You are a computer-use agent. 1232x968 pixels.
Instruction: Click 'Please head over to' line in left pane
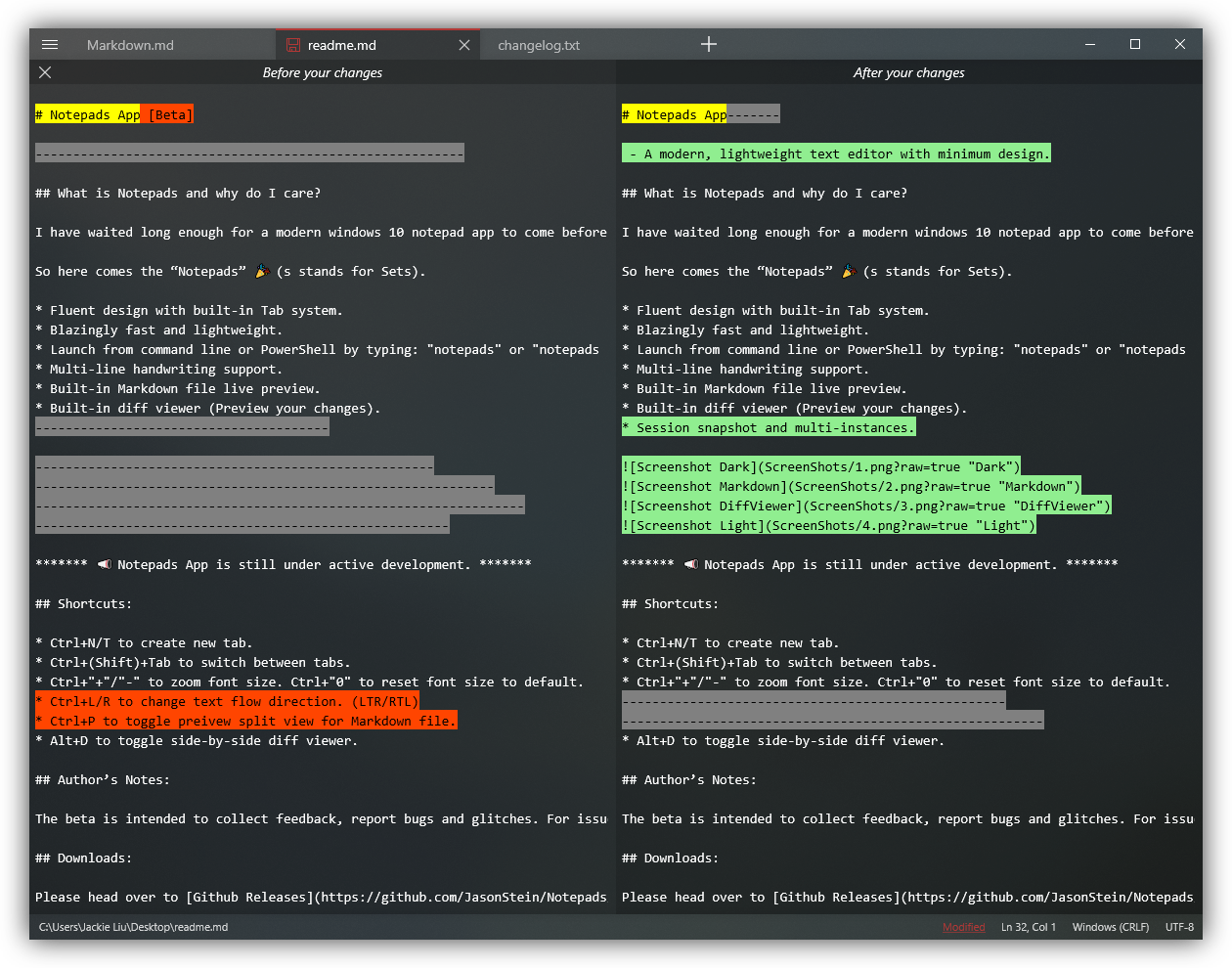click(x=321, y=897)
